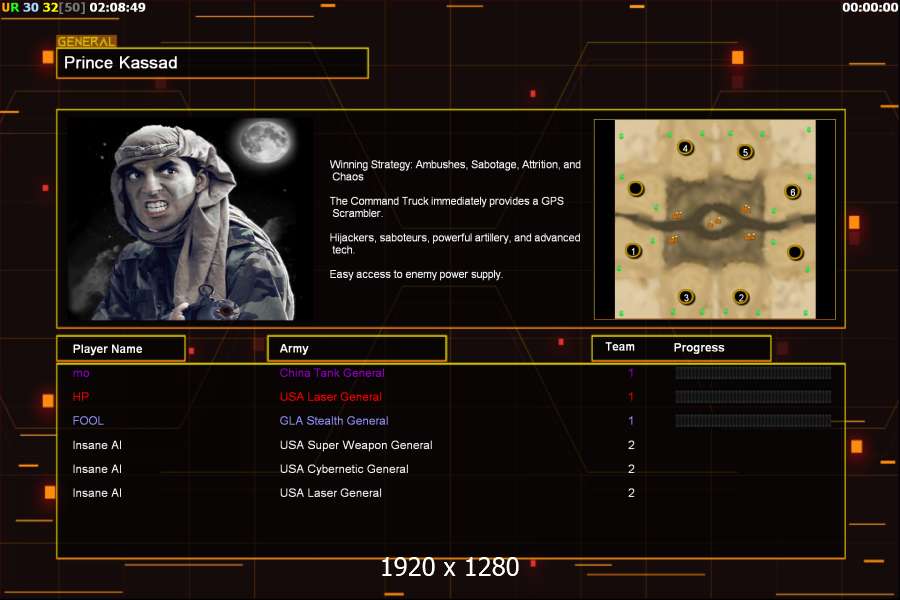The height and width of the screenshot is (600, 900).
Task: Click team number 1 in the FOOL row
Action: pyautogui.click(x=631, y=421)
